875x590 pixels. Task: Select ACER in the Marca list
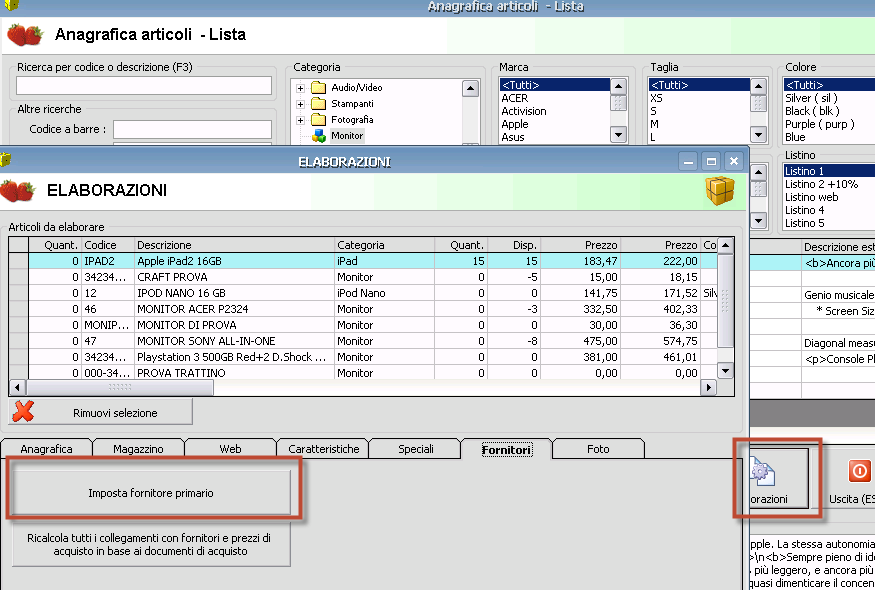click(x=554, y=98)
